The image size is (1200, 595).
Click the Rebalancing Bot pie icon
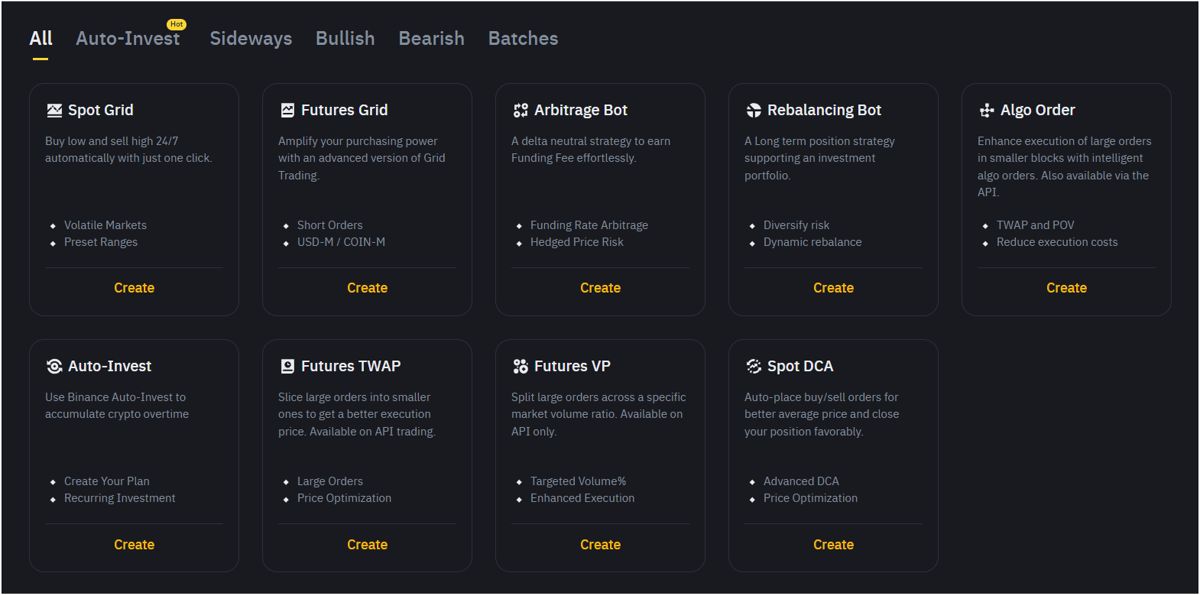tap(753, 110)
